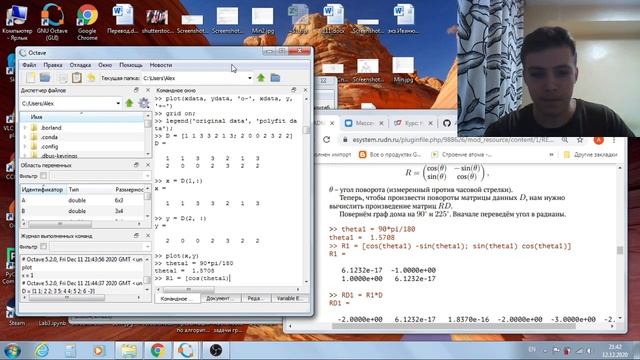Screen dimensions: 640x360
Task: Select variable A row in workspace
Action: click(82, 200)
